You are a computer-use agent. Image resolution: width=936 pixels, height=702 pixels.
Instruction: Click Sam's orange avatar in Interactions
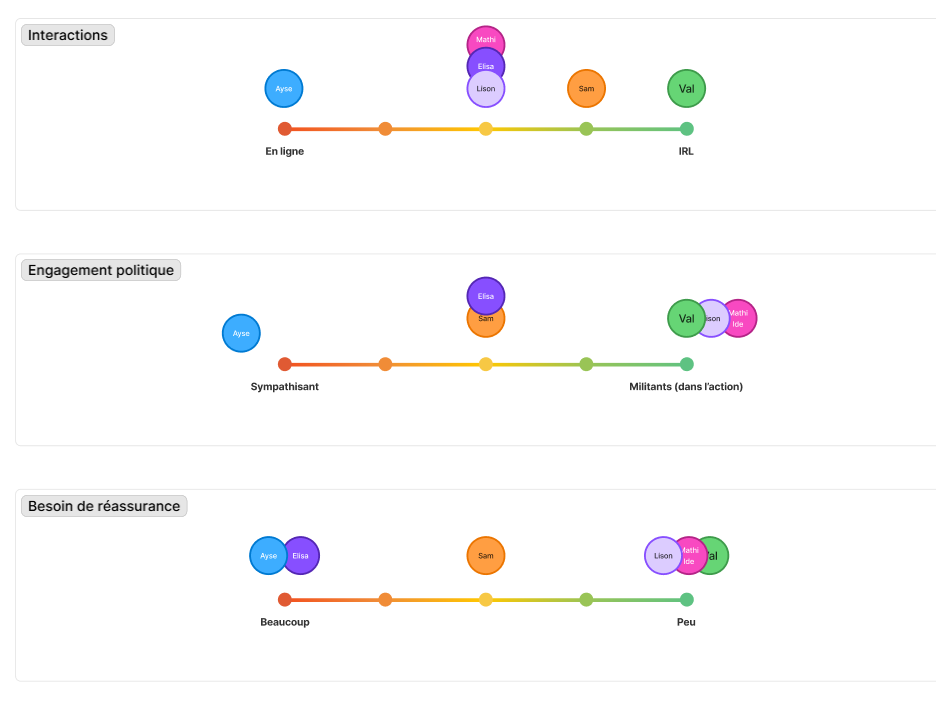click(586, 89)
